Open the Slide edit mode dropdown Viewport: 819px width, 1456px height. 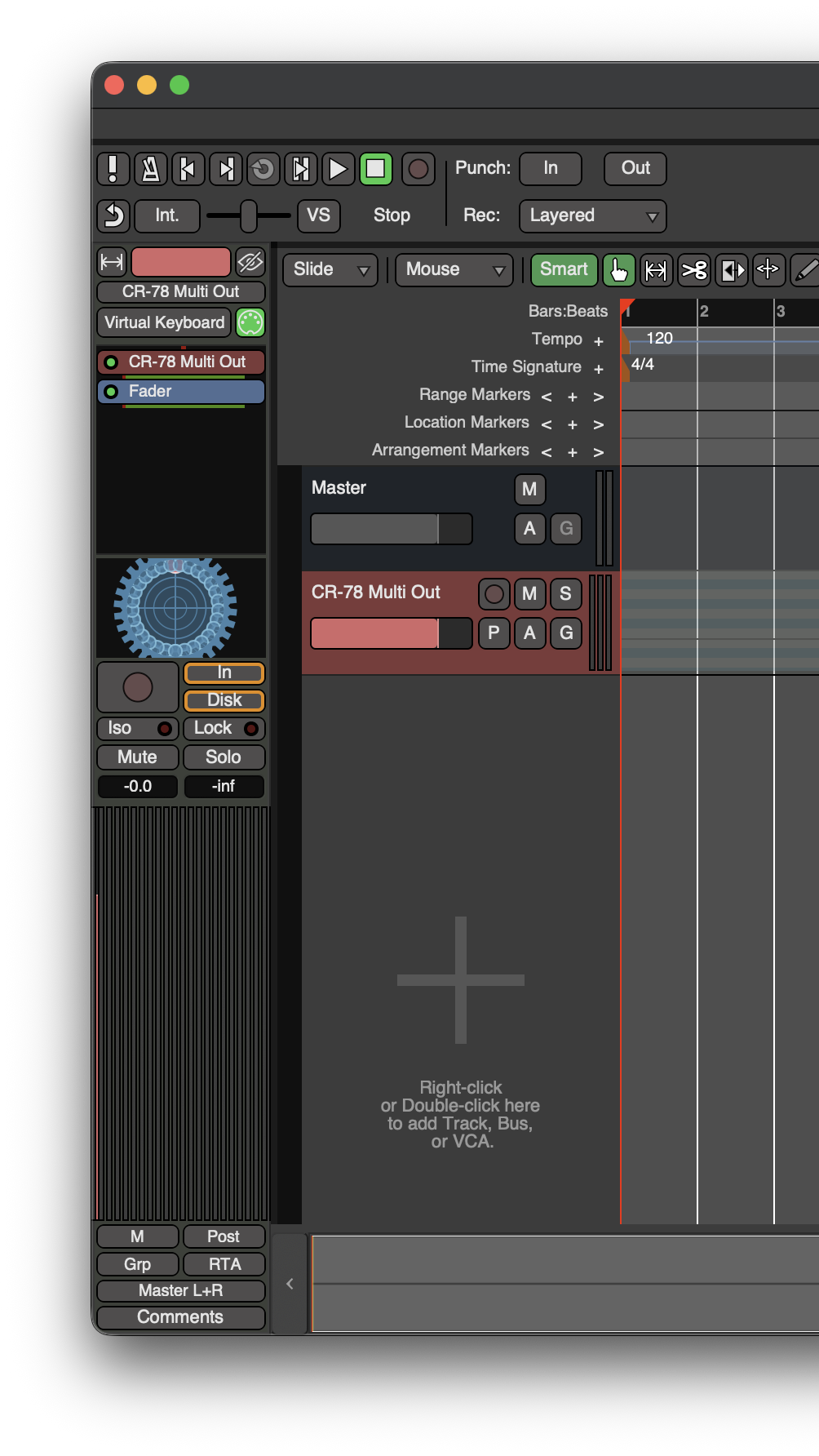[330, 270]
